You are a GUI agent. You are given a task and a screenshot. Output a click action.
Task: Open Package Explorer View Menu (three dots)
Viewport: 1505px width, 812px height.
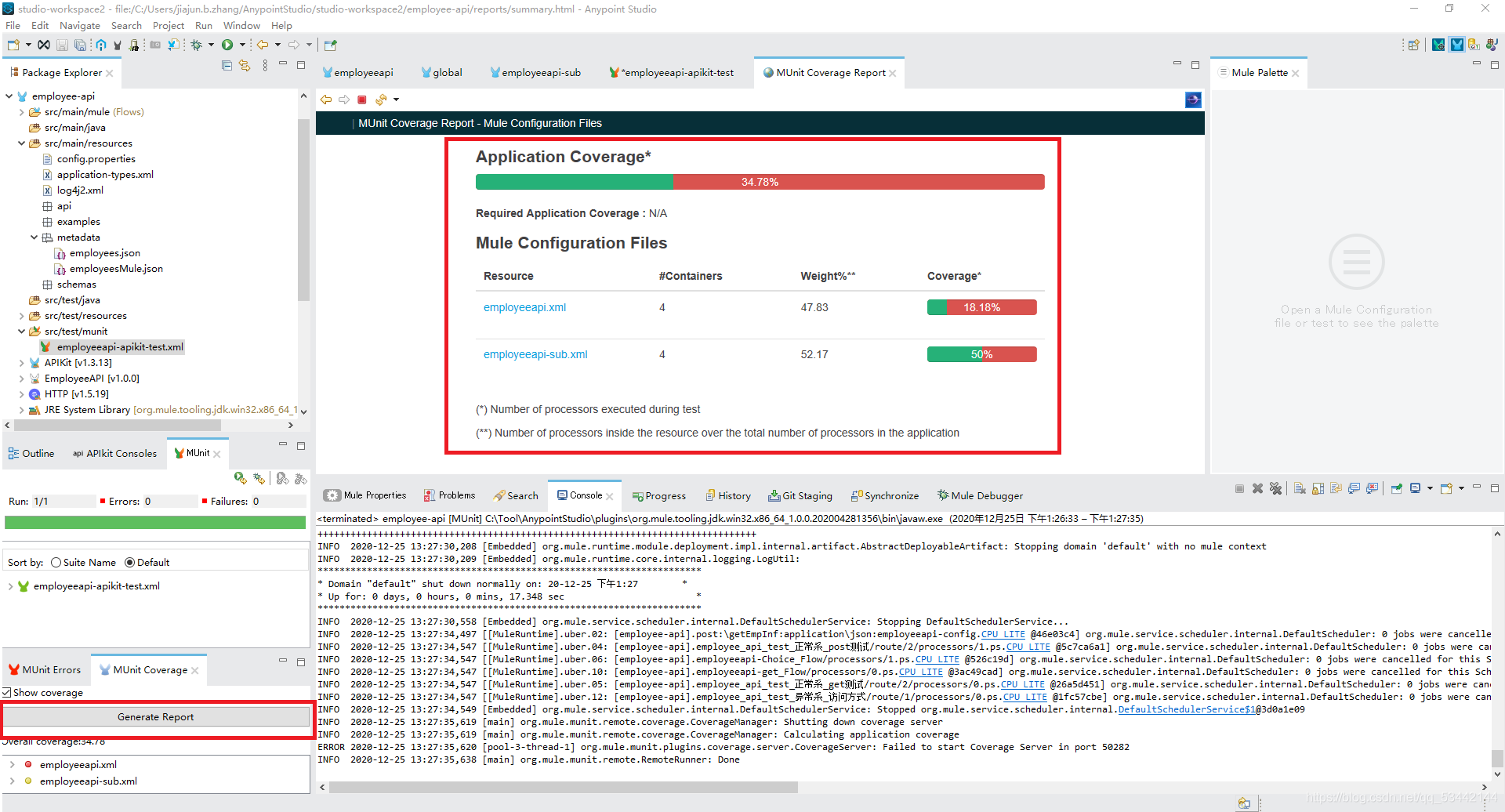(265, 65)
